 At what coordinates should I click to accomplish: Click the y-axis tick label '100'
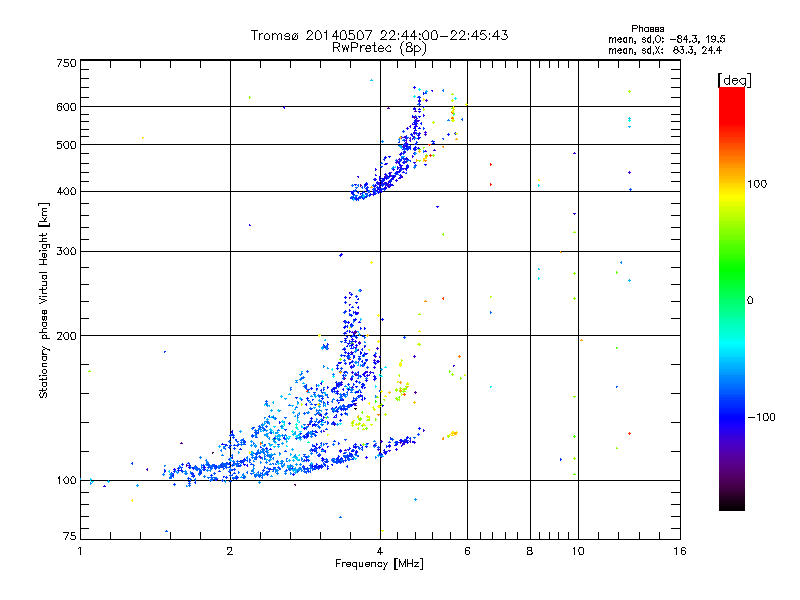(x=66, y=480)
